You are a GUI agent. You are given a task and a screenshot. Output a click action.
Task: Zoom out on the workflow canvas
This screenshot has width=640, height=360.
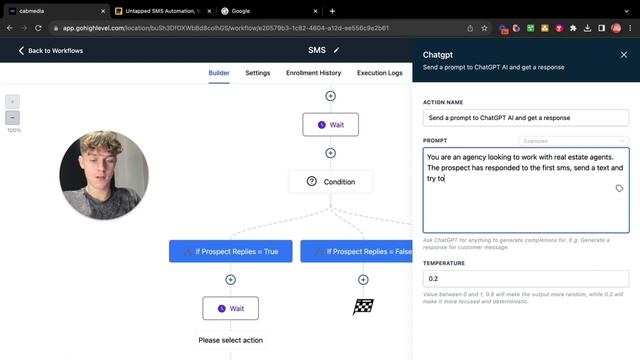click(x=12, y=118)
